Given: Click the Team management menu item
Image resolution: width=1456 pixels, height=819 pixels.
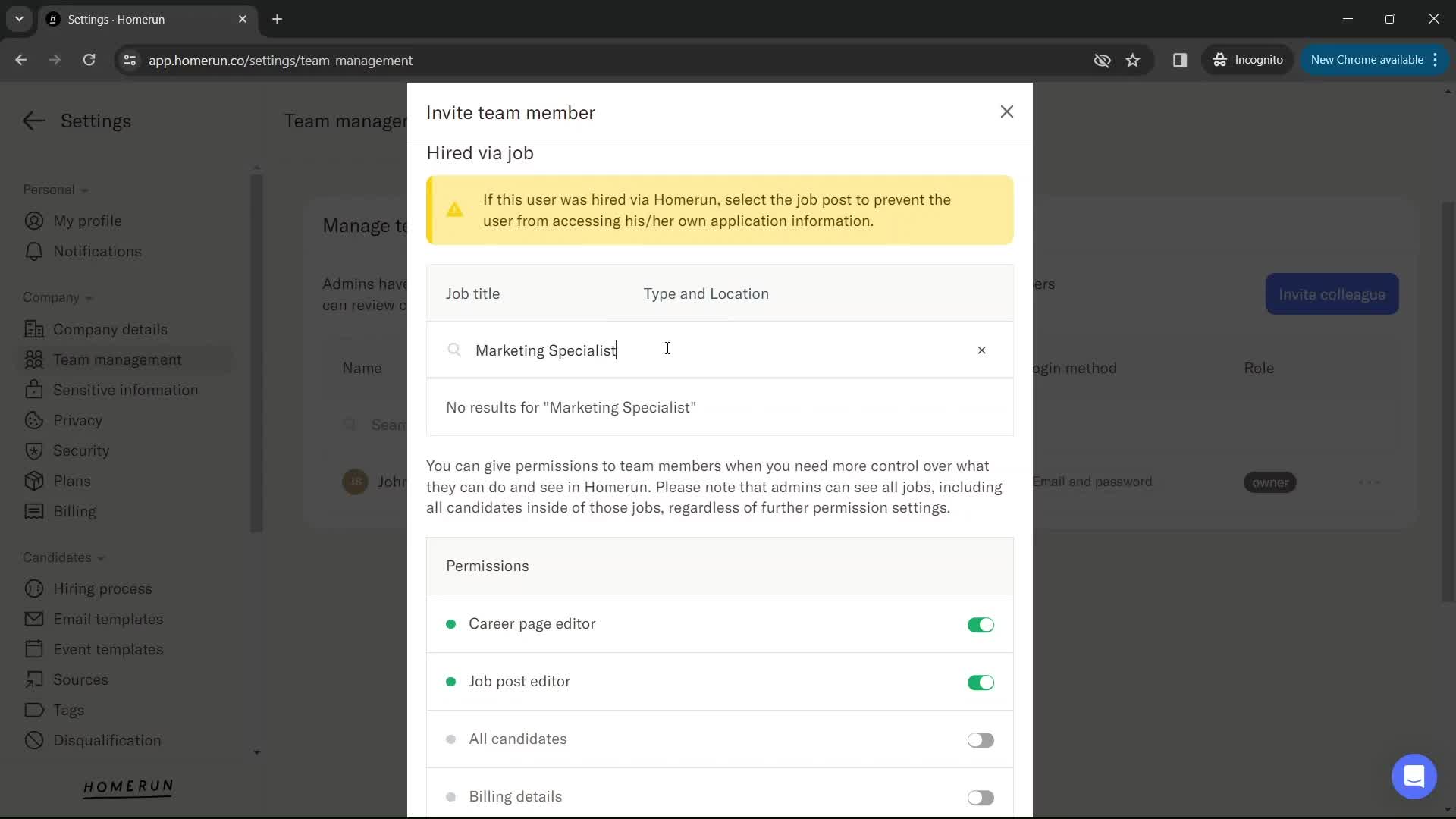Looking at the screenshot, I should point(117,358).
